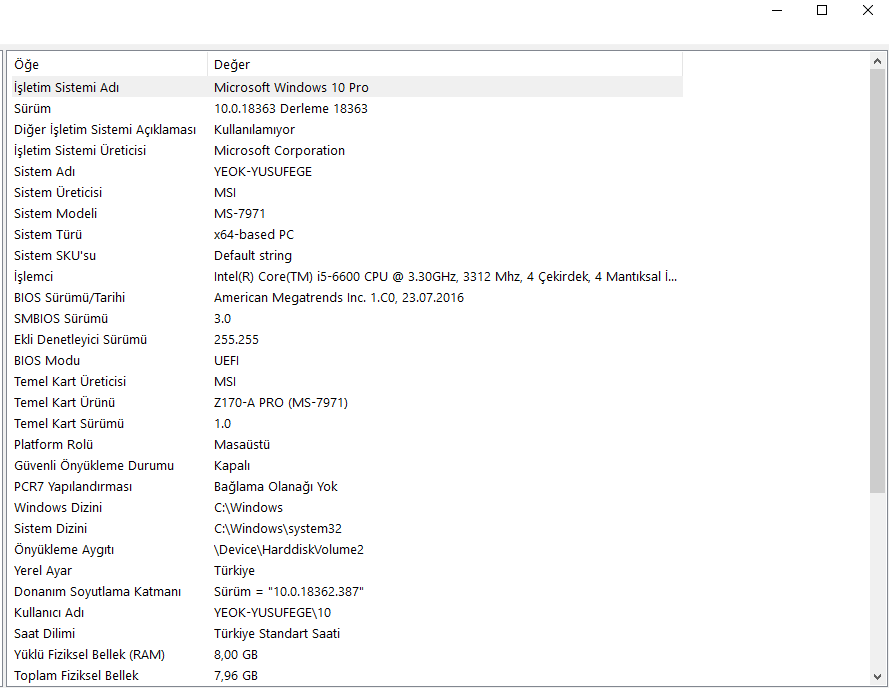The image size is (889, 688).
Task: Select Yüklü Fiziksel Bellek (RAM) row
Action: coord(348,654)
